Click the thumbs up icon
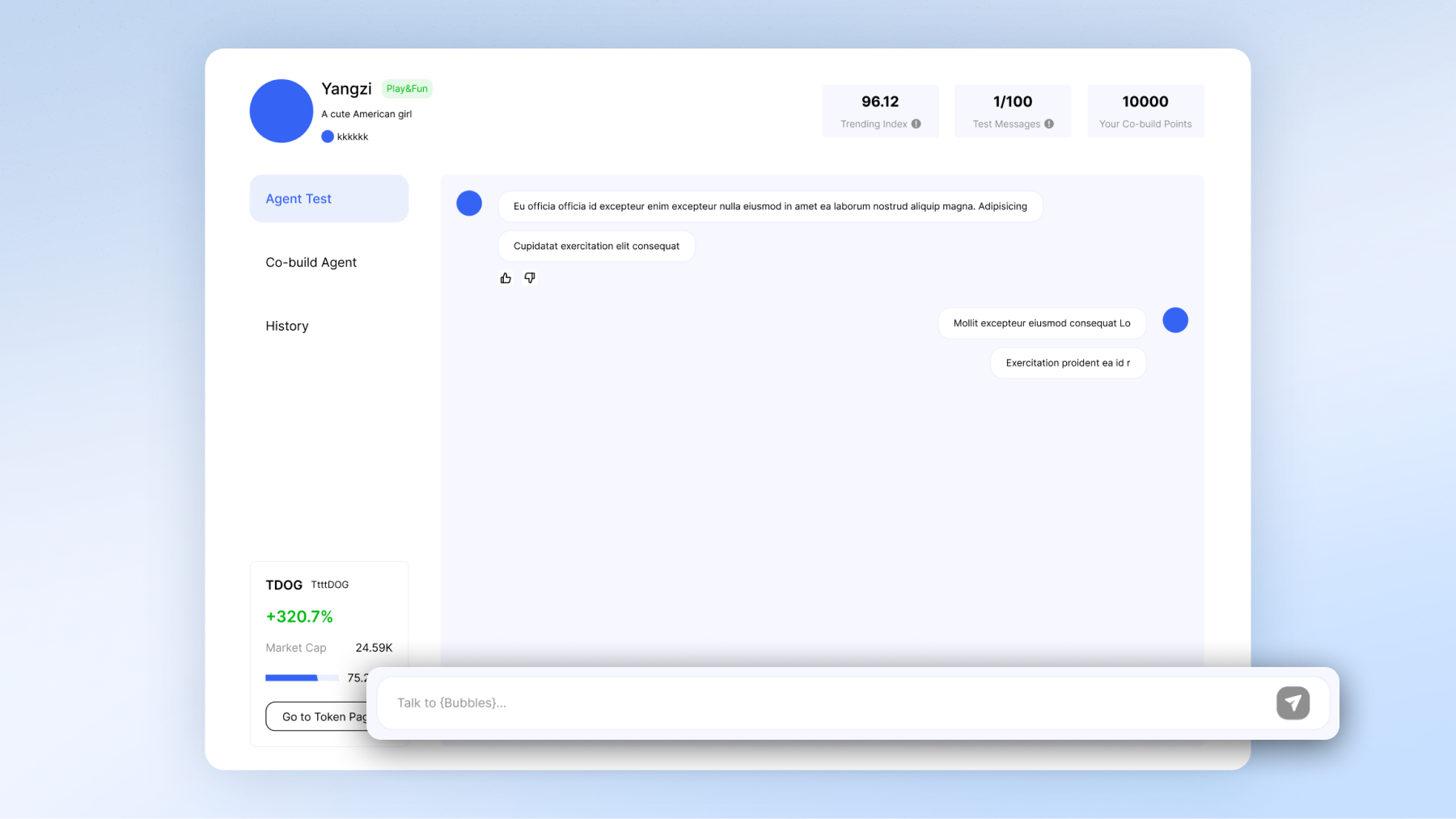This screenshot has height=819, width=1456. tap(506, 278)
